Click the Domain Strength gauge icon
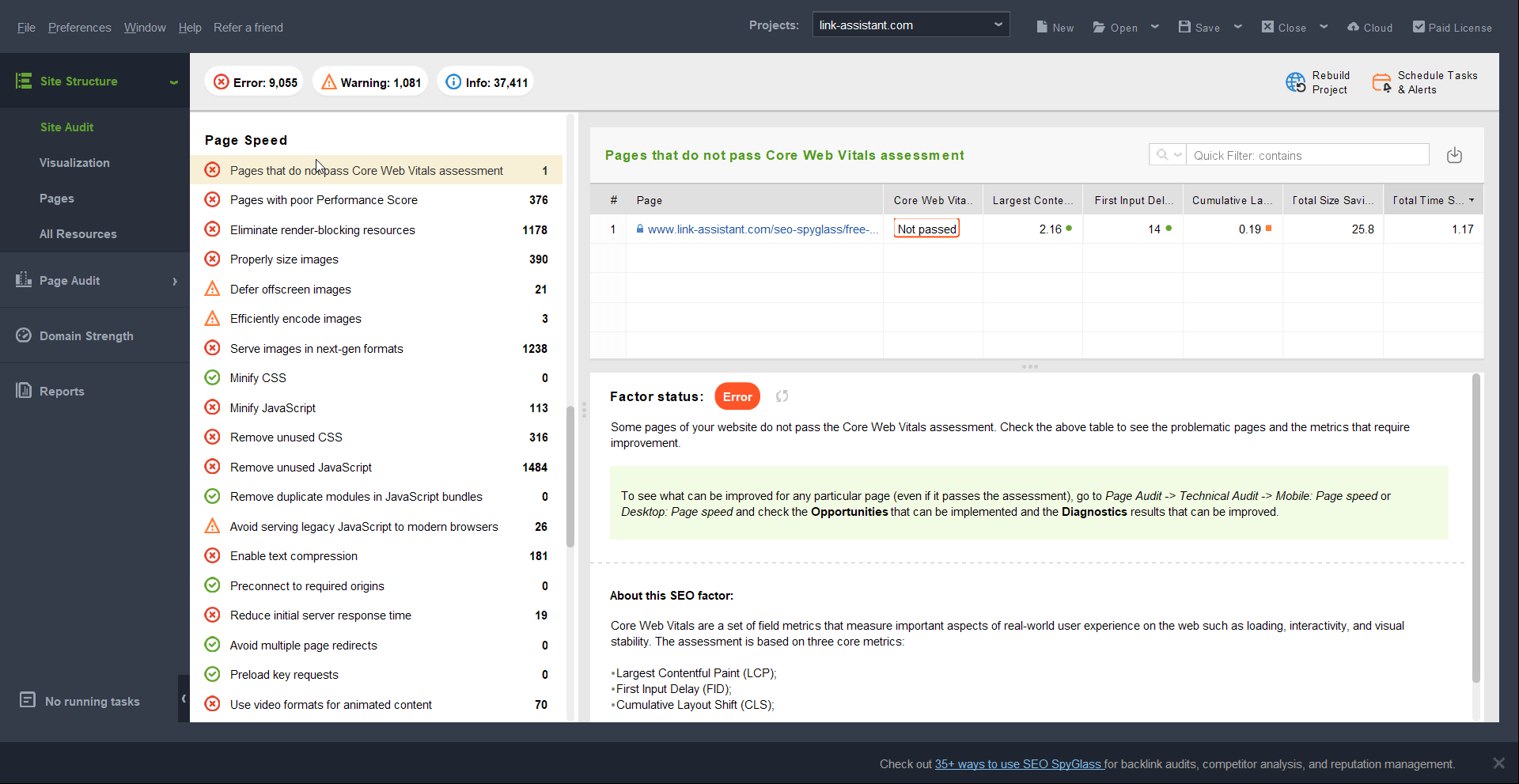This screenshot has width=1519, height=784. tap(24, 335)
